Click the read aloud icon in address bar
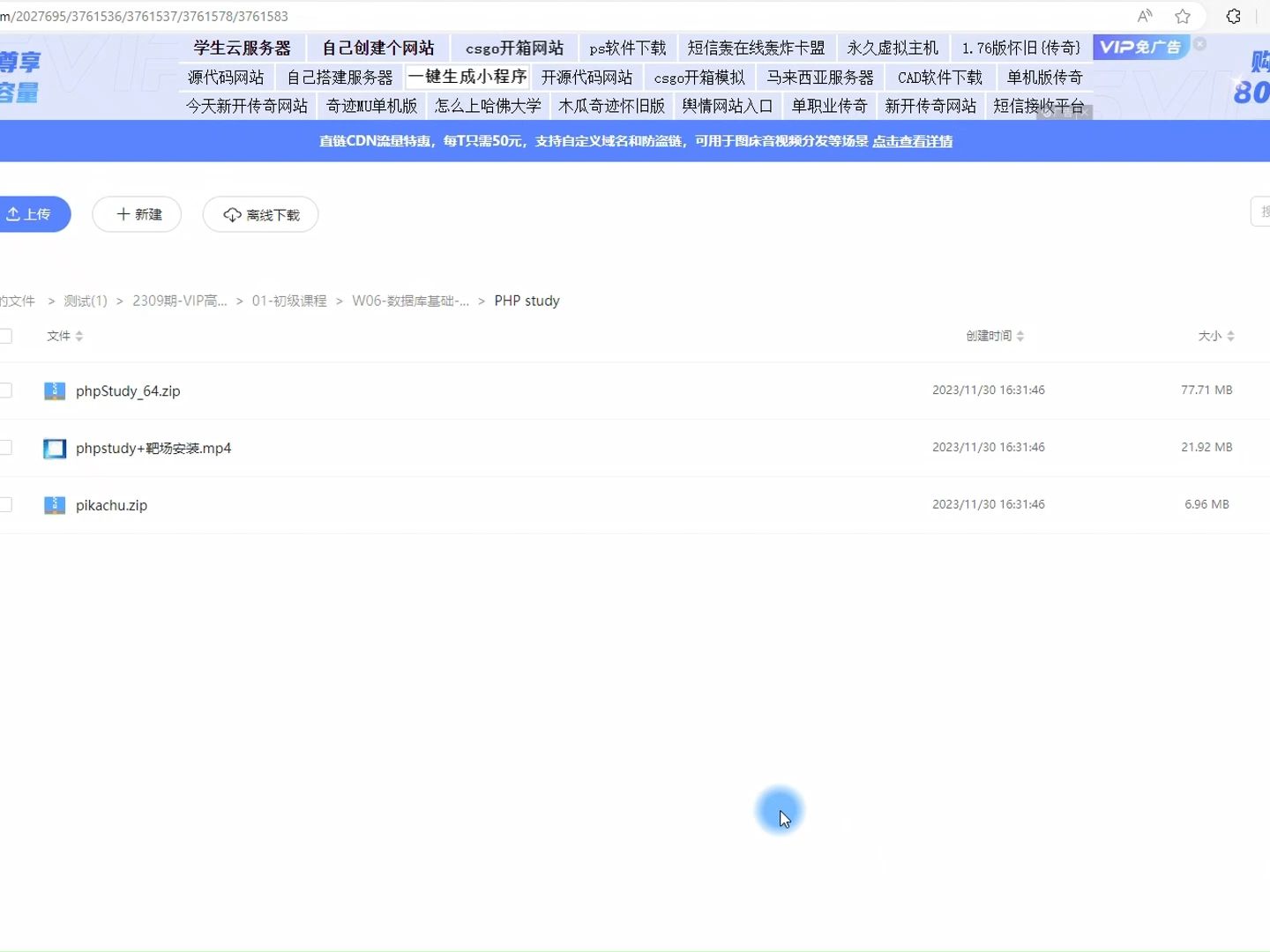Screen dimensions: 1270x952 (1145, 16)
